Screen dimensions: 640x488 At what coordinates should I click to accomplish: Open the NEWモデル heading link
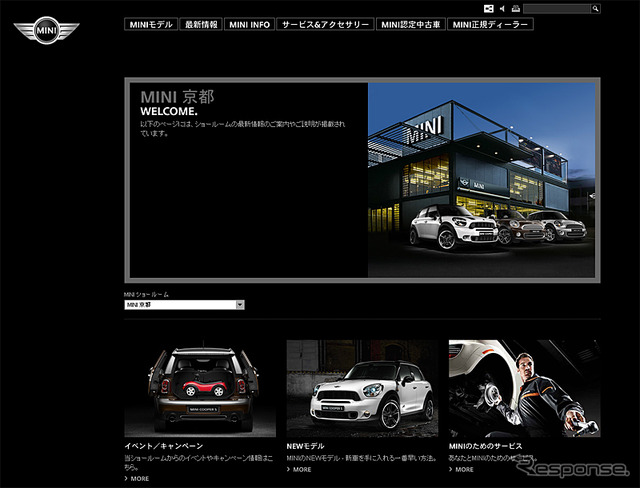pos(305,446)
